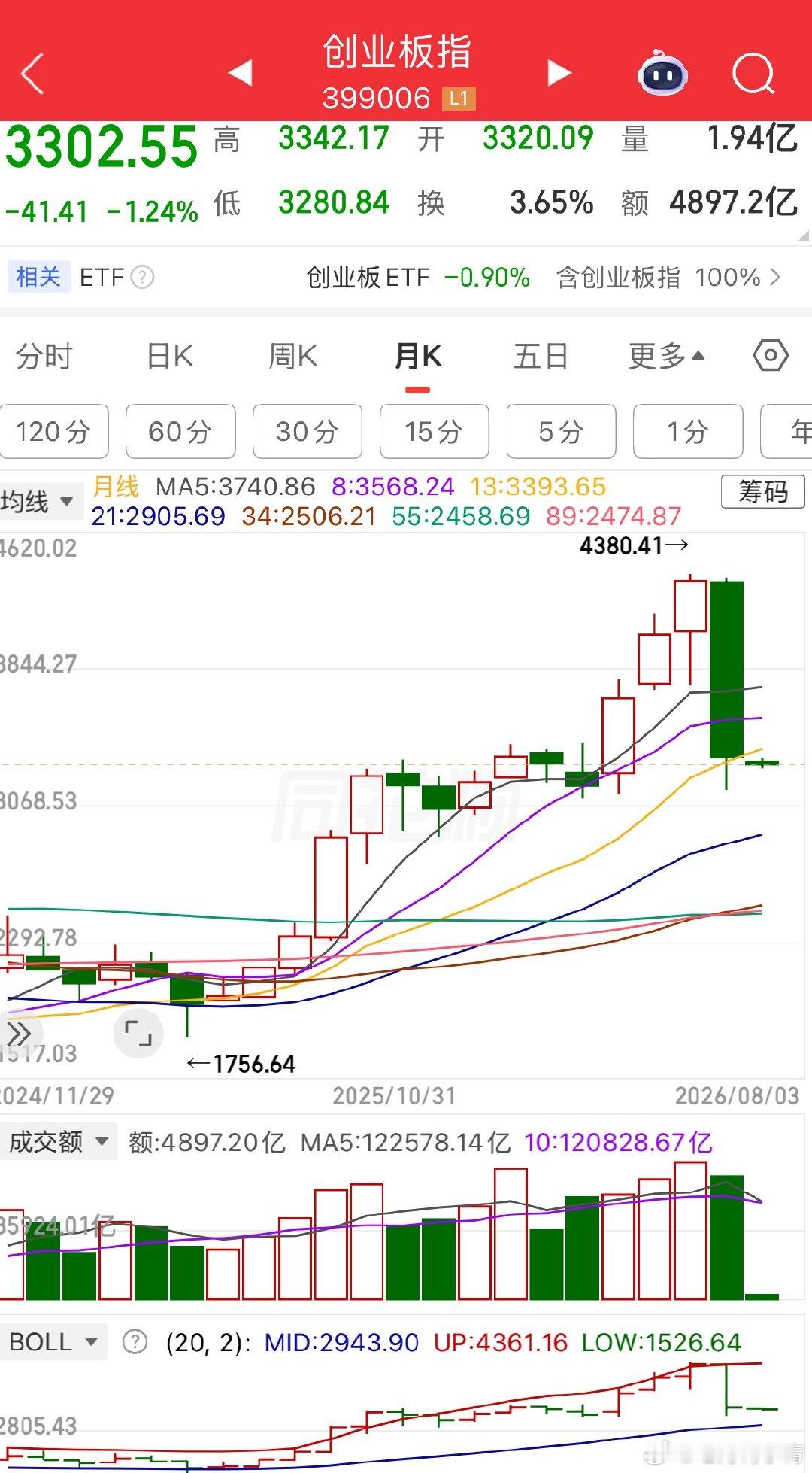Select 120分 period button
Viewport: 812px width, 1473px height.
point(53,431)
